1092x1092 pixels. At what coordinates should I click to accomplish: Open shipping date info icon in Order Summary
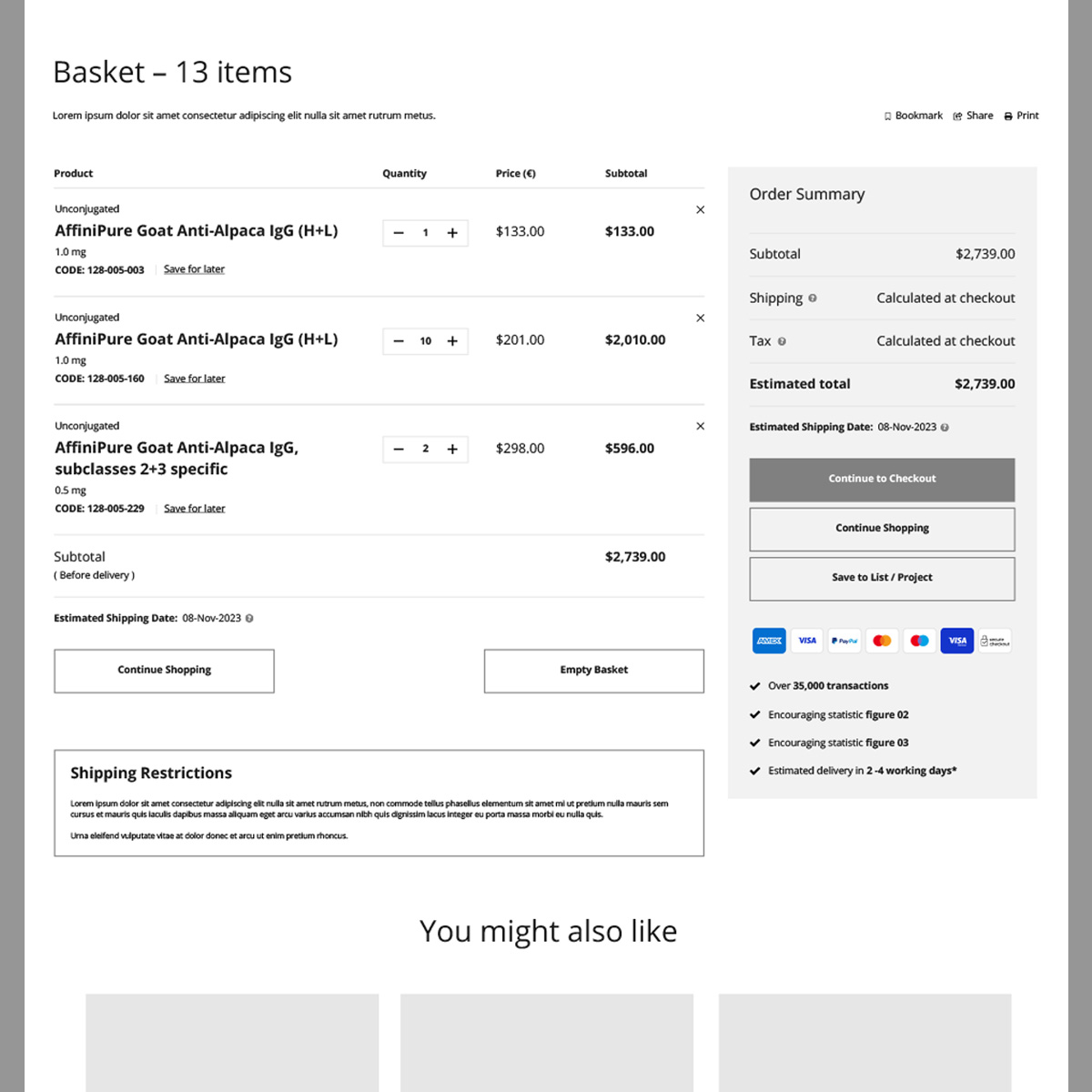(x=945, y=427)
